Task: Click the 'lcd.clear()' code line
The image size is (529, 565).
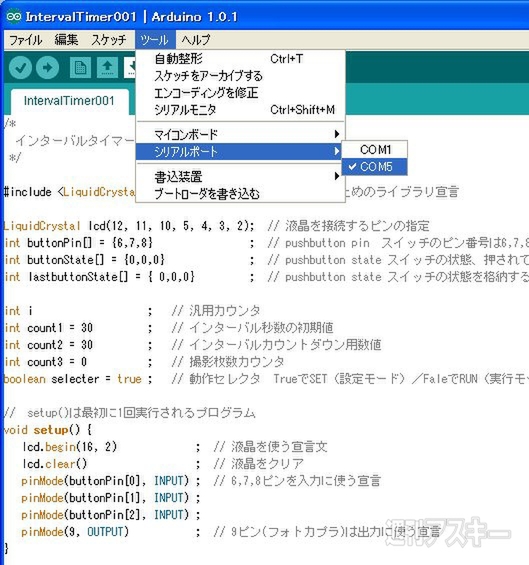Action: 54,464
